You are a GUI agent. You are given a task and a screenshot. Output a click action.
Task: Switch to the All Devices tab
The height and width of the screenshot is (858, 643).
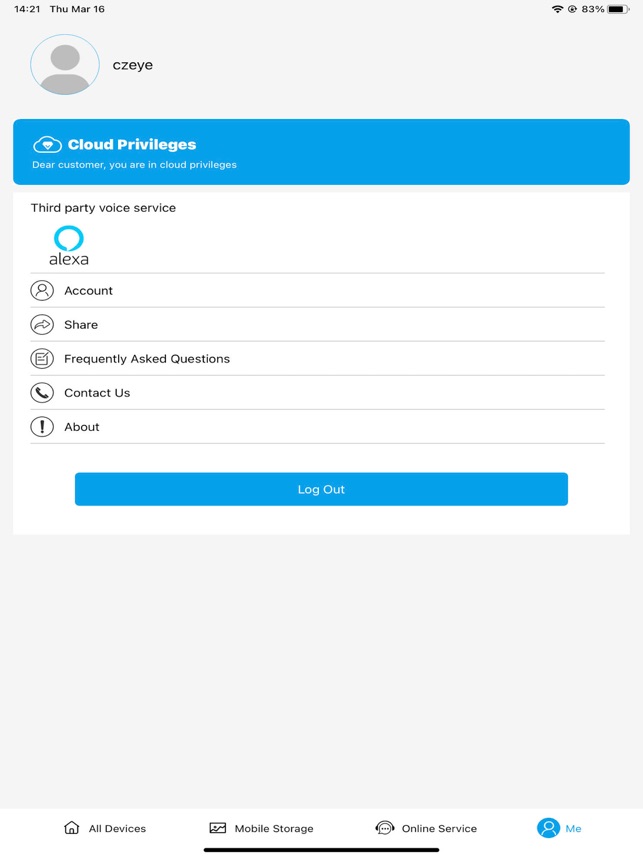(104, 828)
